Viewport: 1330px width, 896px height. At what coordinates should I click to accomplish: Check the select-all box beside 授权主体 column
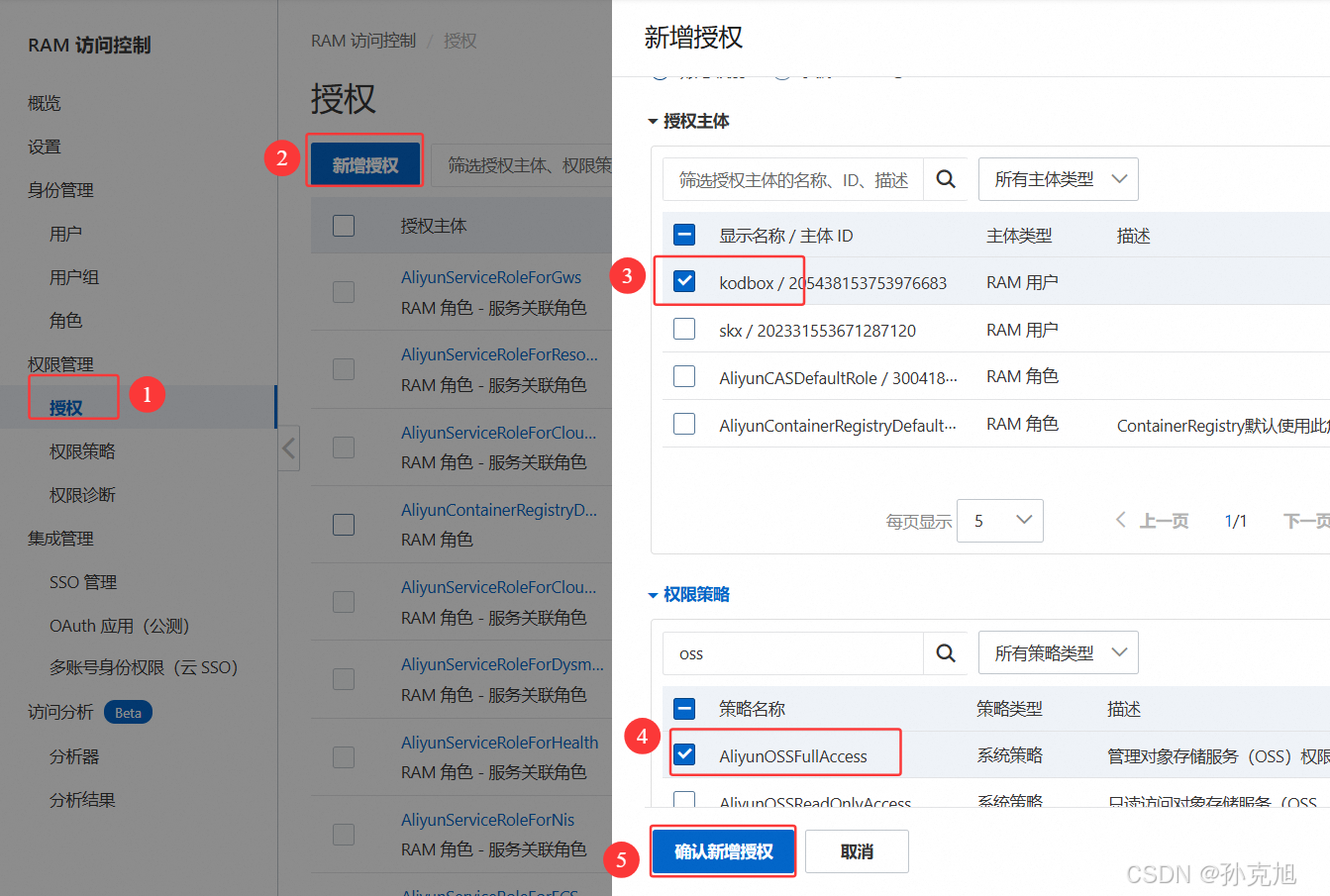[344, 226]
